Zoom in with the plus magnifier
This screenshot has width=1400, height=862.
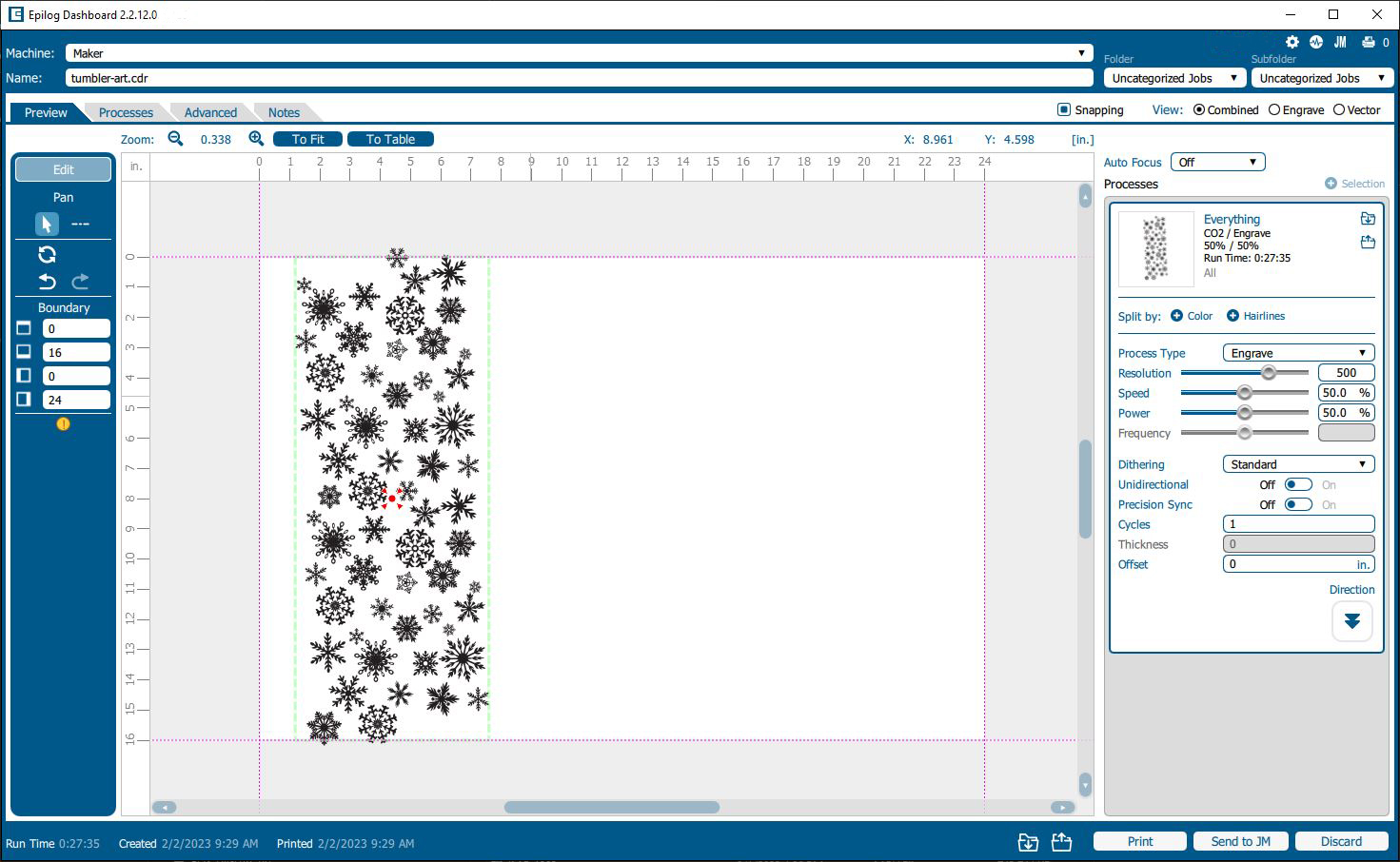click(x=256, y=139)
